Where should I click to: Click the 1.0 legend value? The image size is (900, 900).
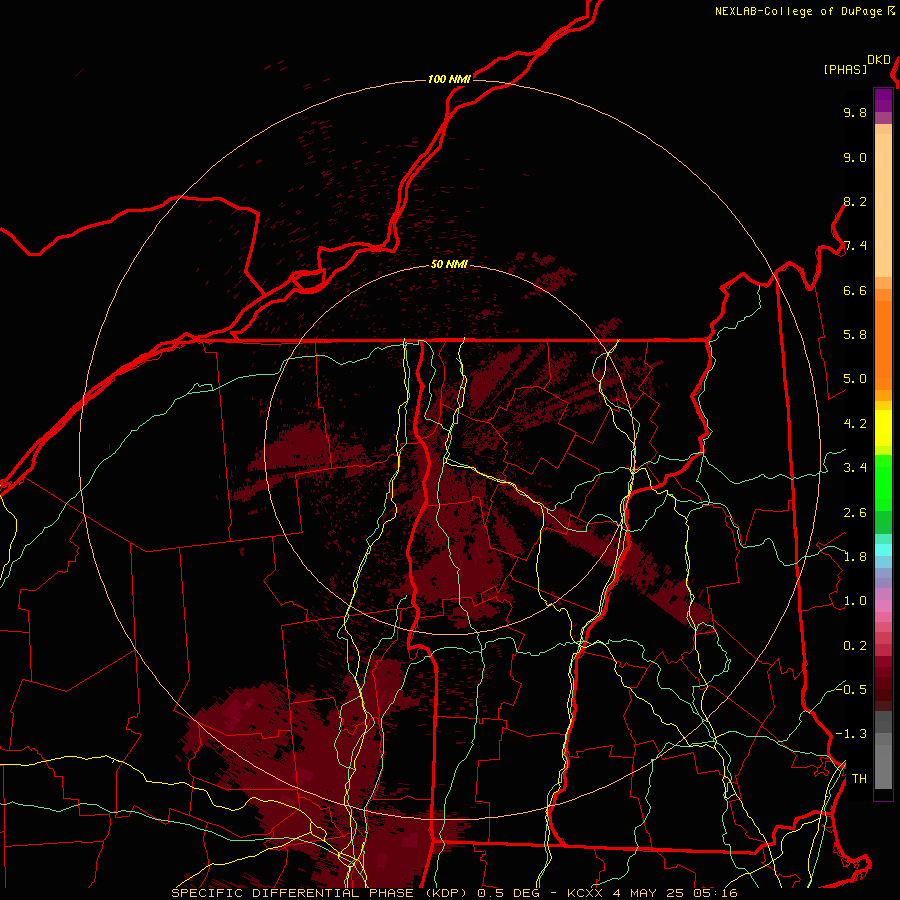(855, 601)
